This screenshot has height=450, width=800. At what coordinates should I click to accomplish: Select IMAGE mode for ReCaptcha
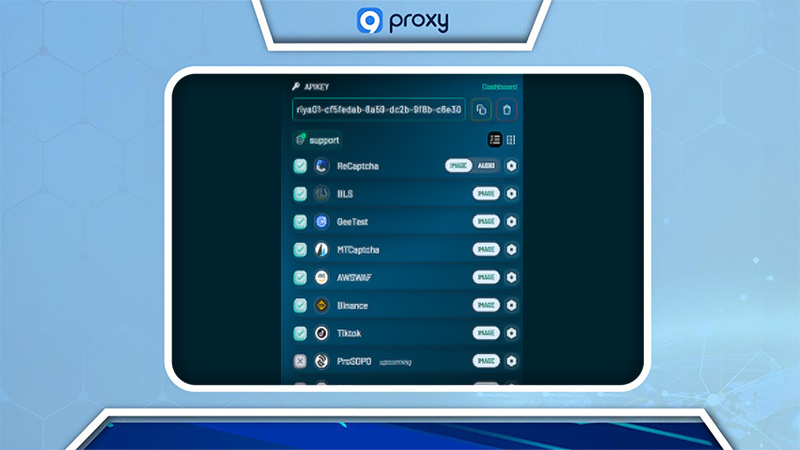pos(460,166)
